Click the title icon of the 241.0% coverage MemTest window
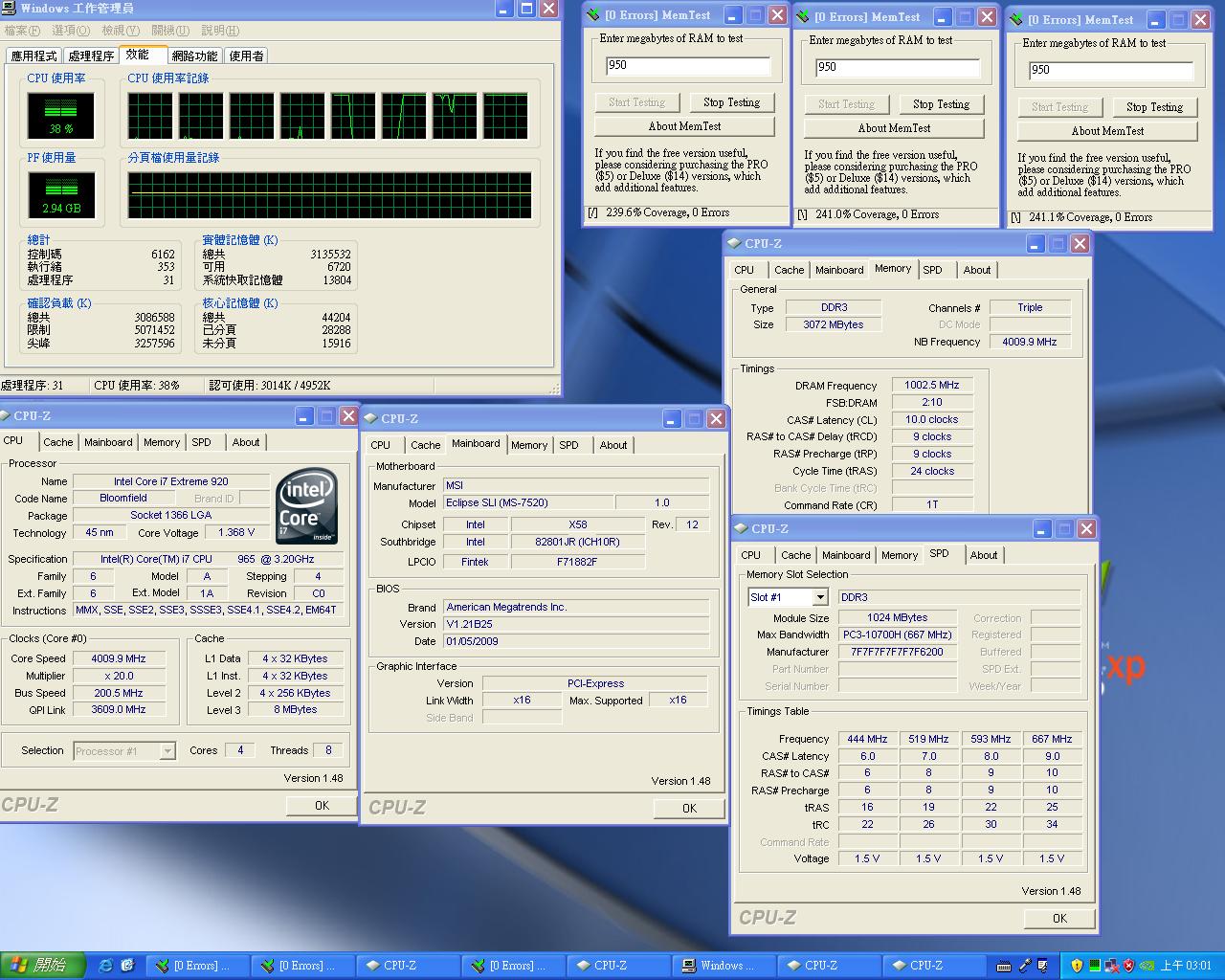 [x=804, y=17]
